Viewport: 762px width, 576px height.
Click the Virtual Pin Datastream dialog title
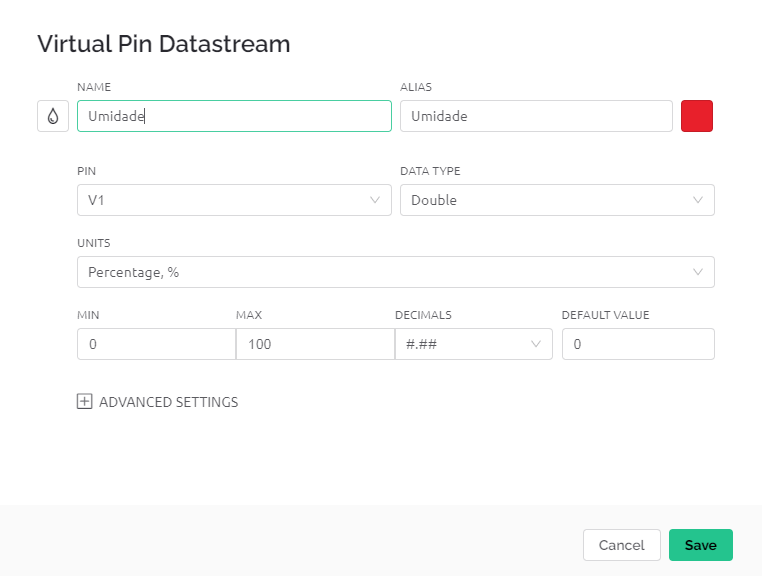164,44
